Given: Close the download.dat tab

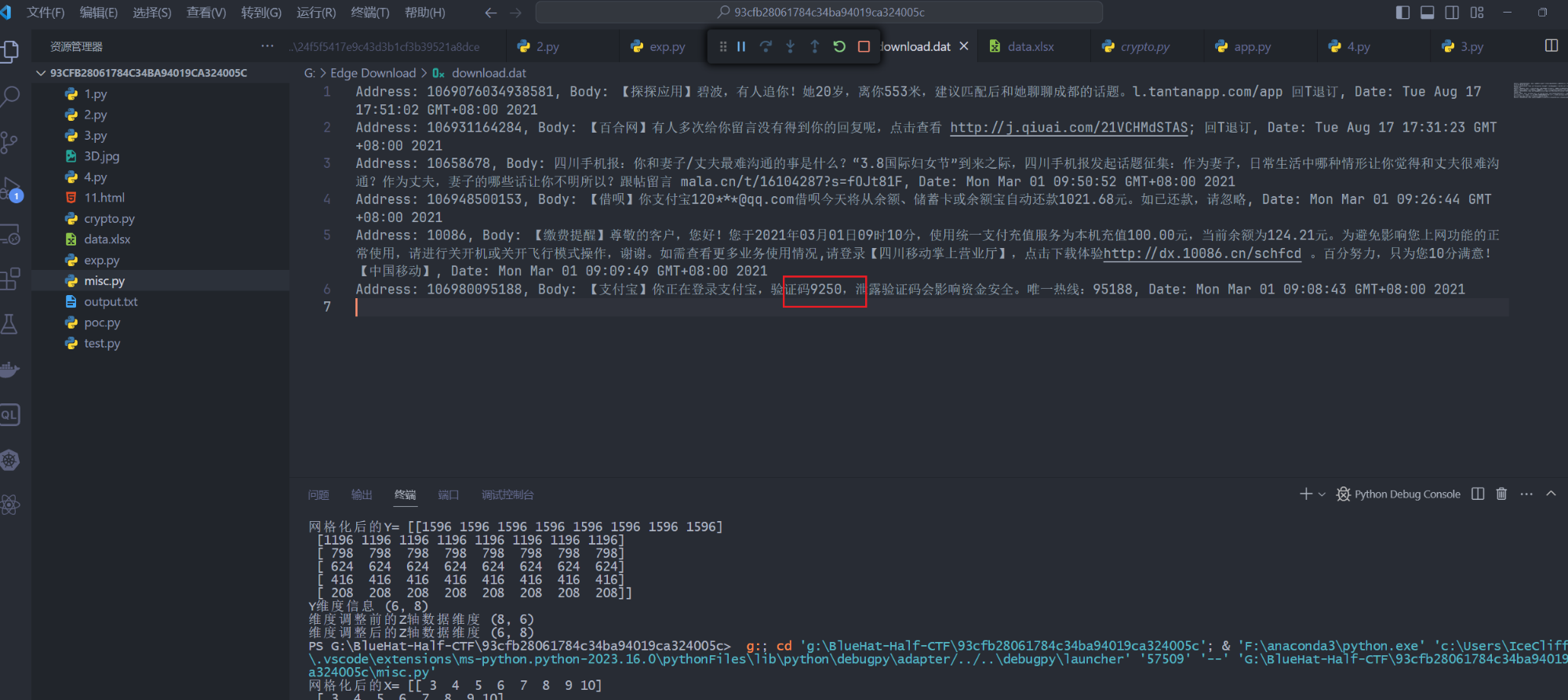Looking at the screenshot, I should 964,46.
